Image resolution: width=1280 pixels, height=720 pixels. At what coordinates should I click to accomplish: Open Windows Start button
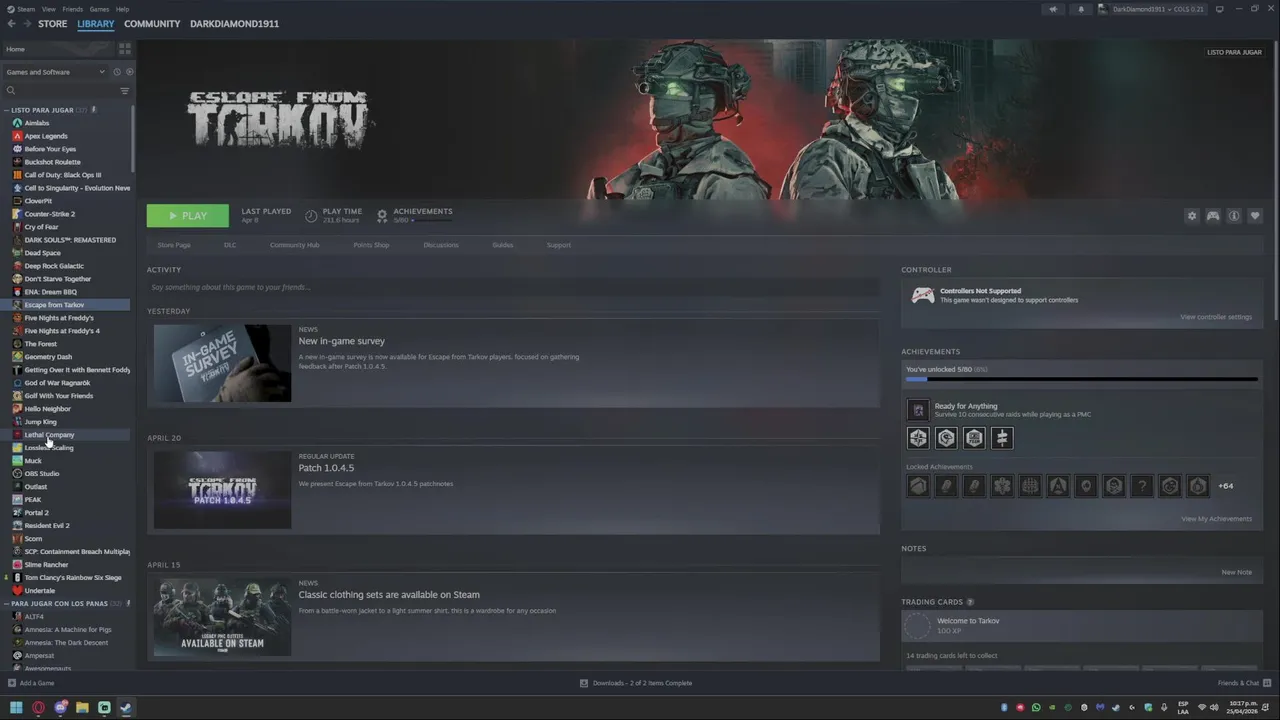click(16, 708)
